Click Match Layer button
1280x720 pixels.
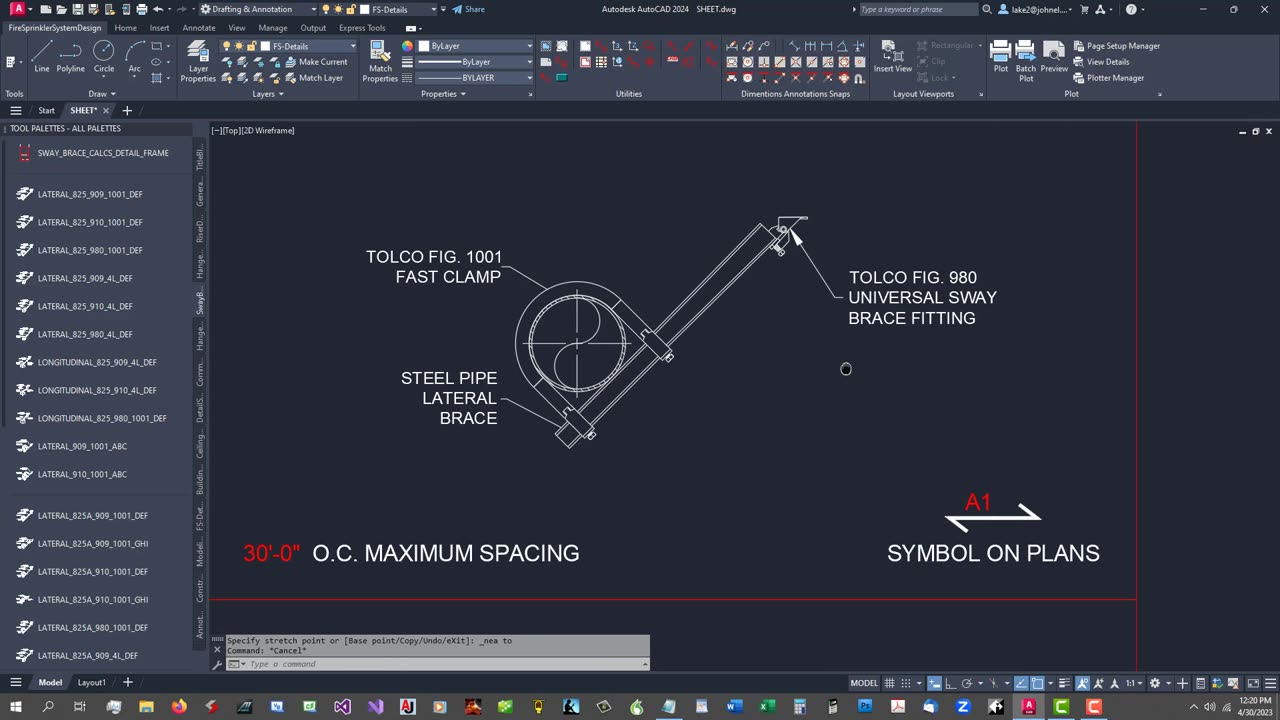[313, 78]
